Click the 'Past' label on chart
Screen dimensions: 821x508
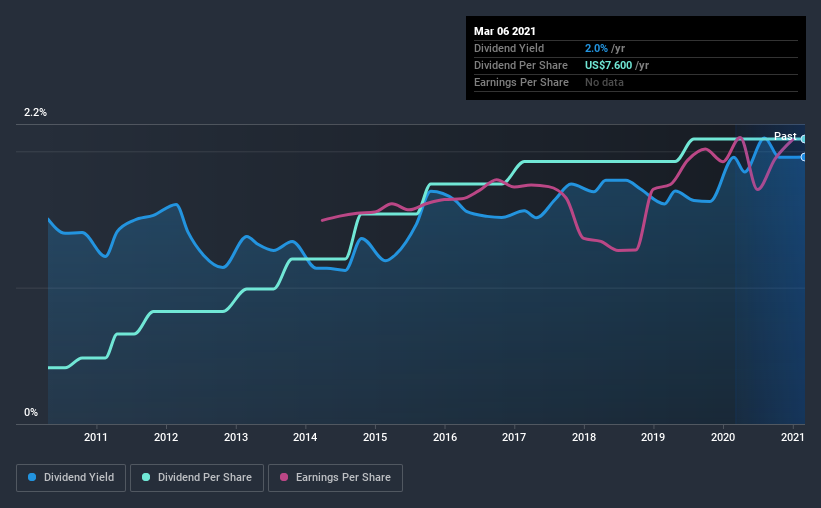point(785,136)
